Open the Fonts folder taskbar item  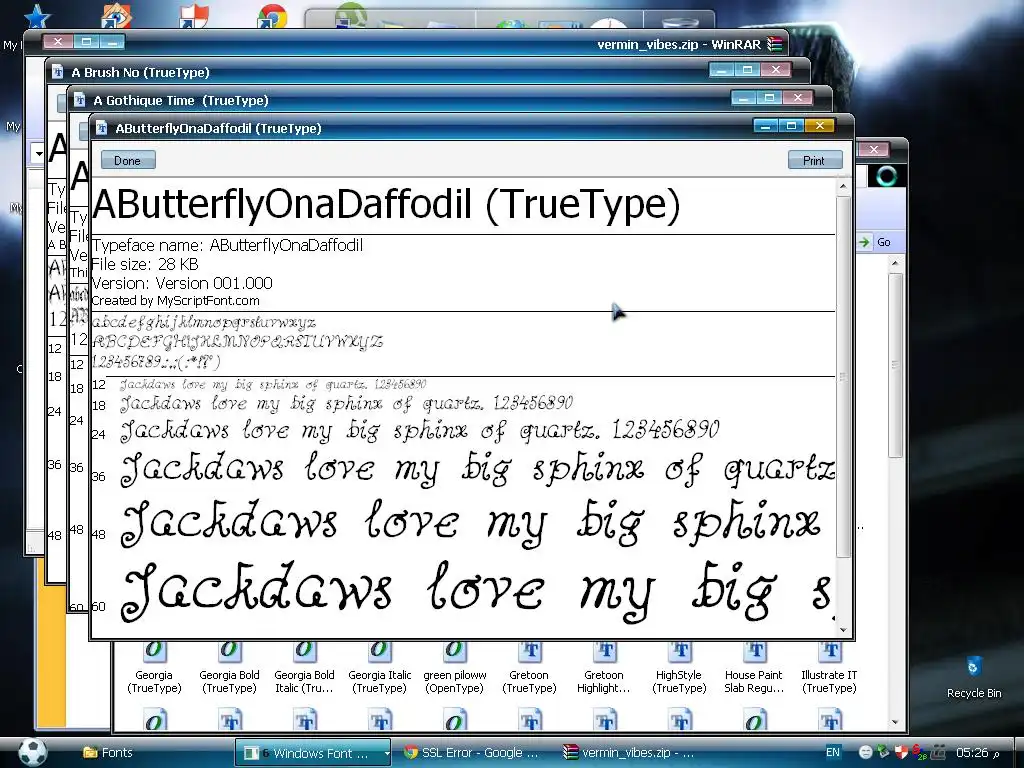point(108,753)
